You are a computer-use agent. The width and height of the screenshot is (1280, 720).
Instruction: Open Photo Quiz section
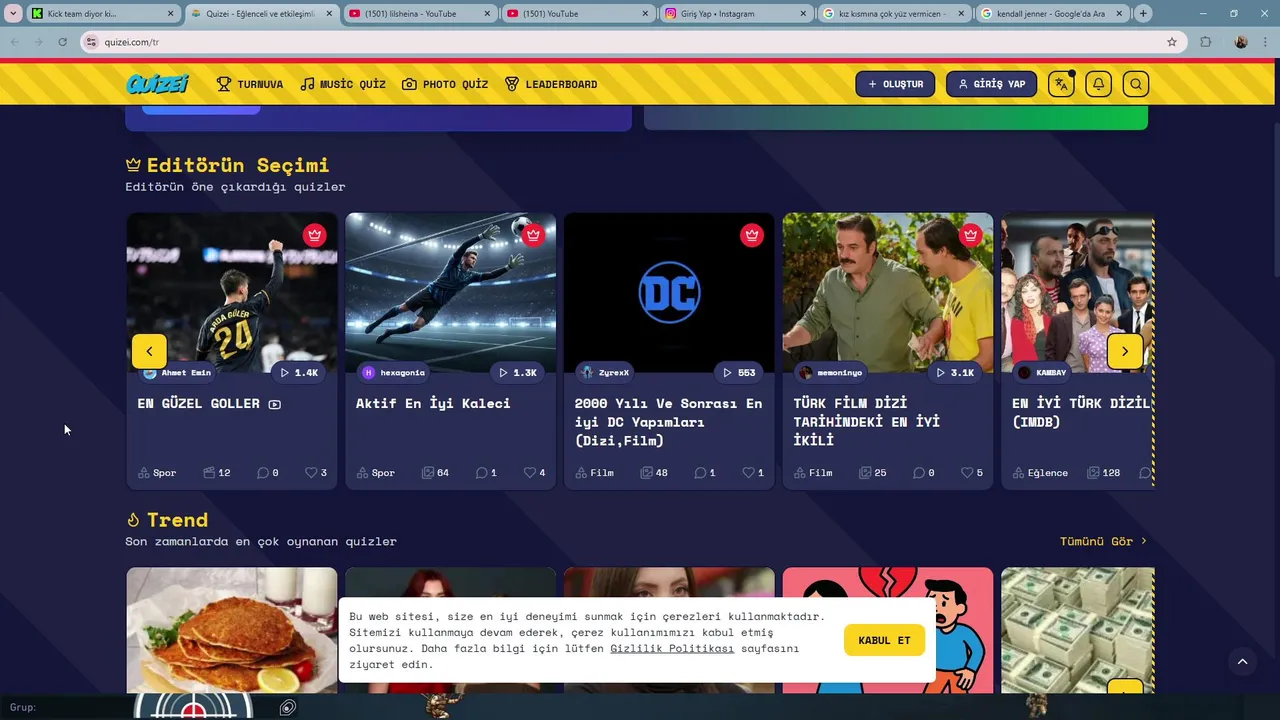coord(445,84)
